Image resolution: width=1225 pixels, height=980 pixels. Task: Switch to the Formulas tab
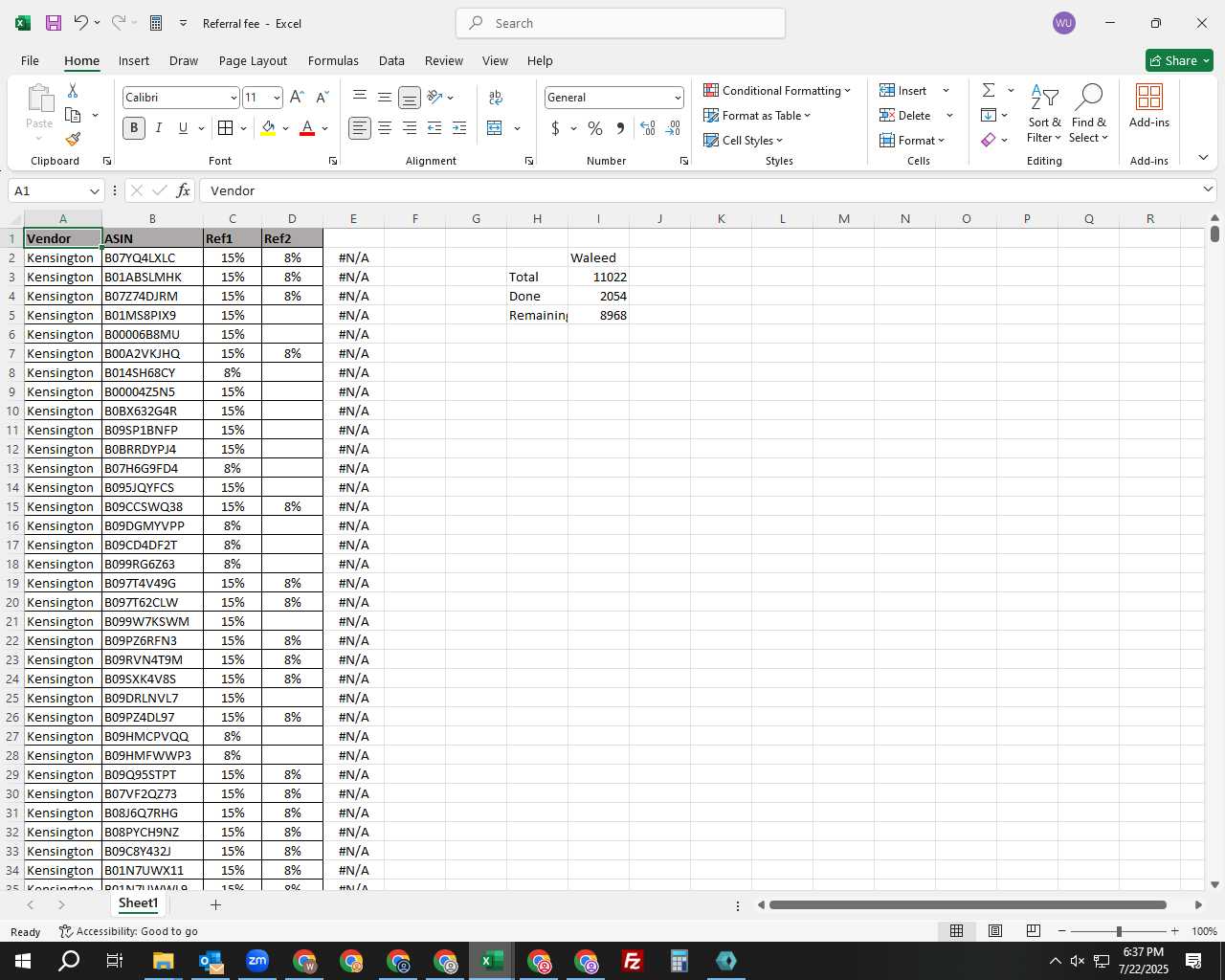coord(333,60)
